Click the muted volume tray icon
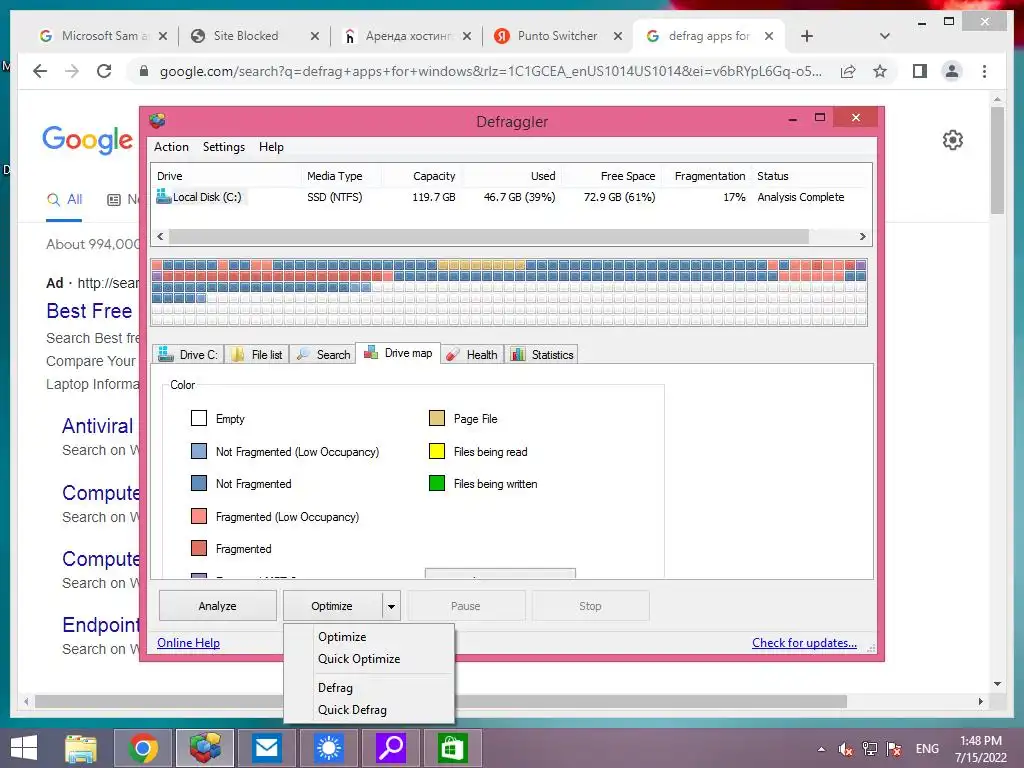Image resolution: width=1024 pixels, height=768 pixels. 846,749
